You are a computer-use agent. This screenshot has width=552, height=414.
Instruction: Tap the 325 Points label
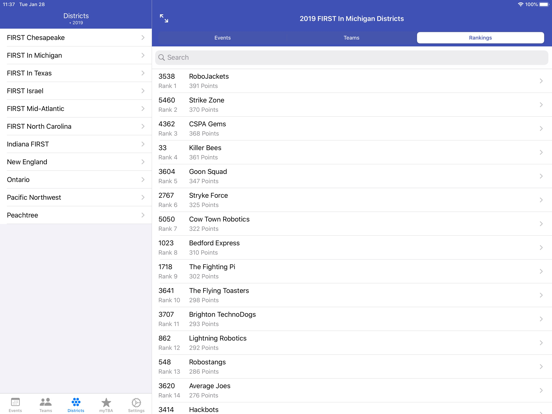tap(203, 205)
